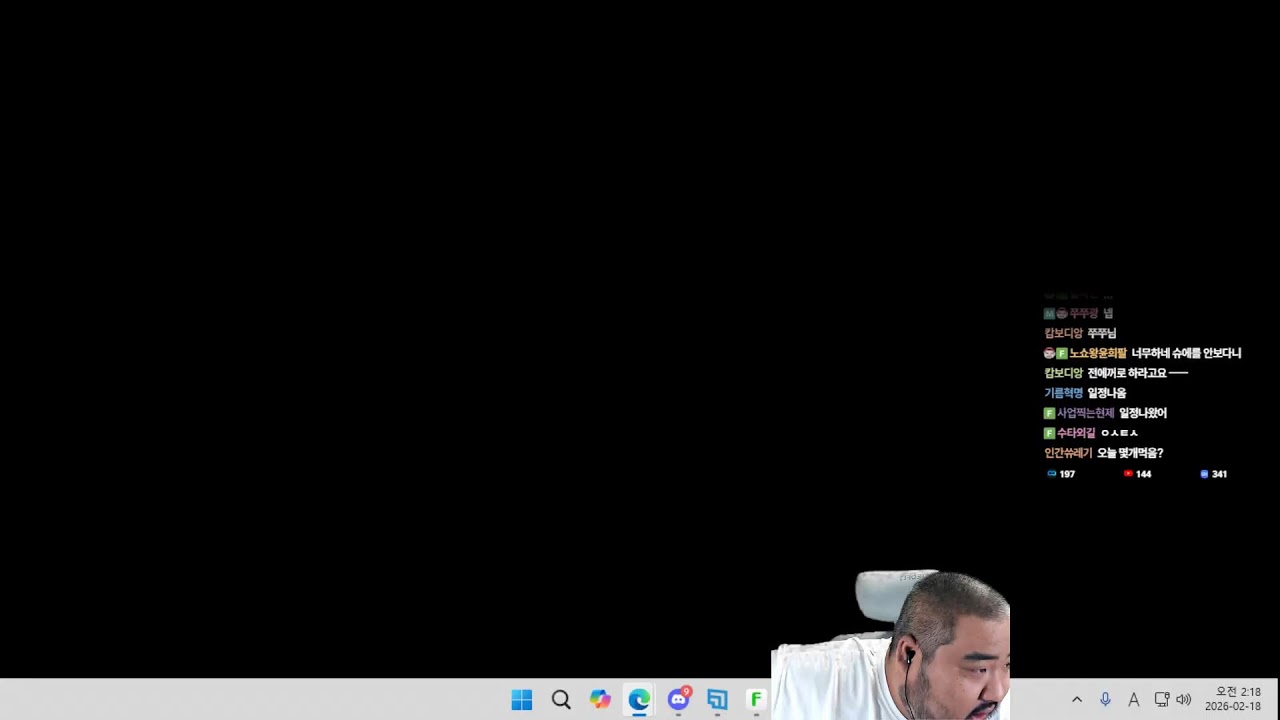This screenshot has height=720, width=1280.
Task: Open the green F app in taskbar
Action: tap(756, 700)
